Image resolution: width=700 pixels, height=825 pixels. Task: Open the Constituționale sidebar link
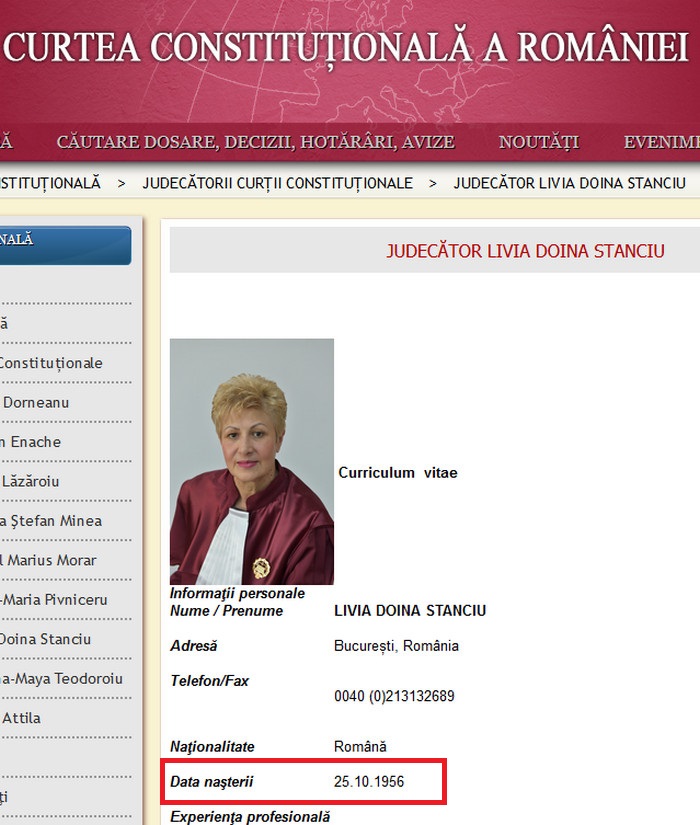click(x=51, y=363)
